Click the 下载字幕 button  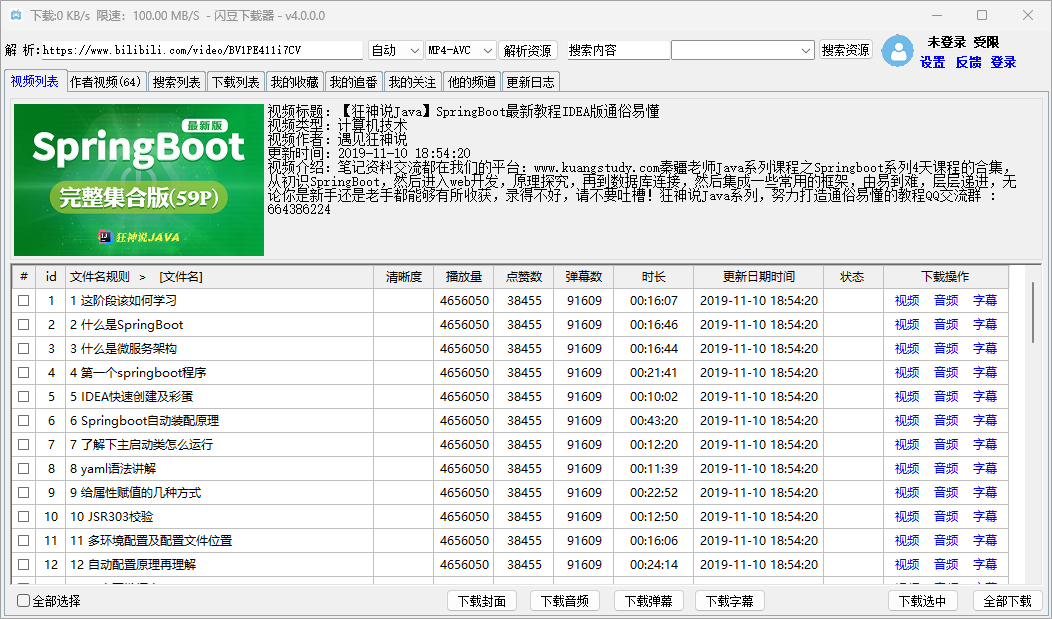coord(730,601)
